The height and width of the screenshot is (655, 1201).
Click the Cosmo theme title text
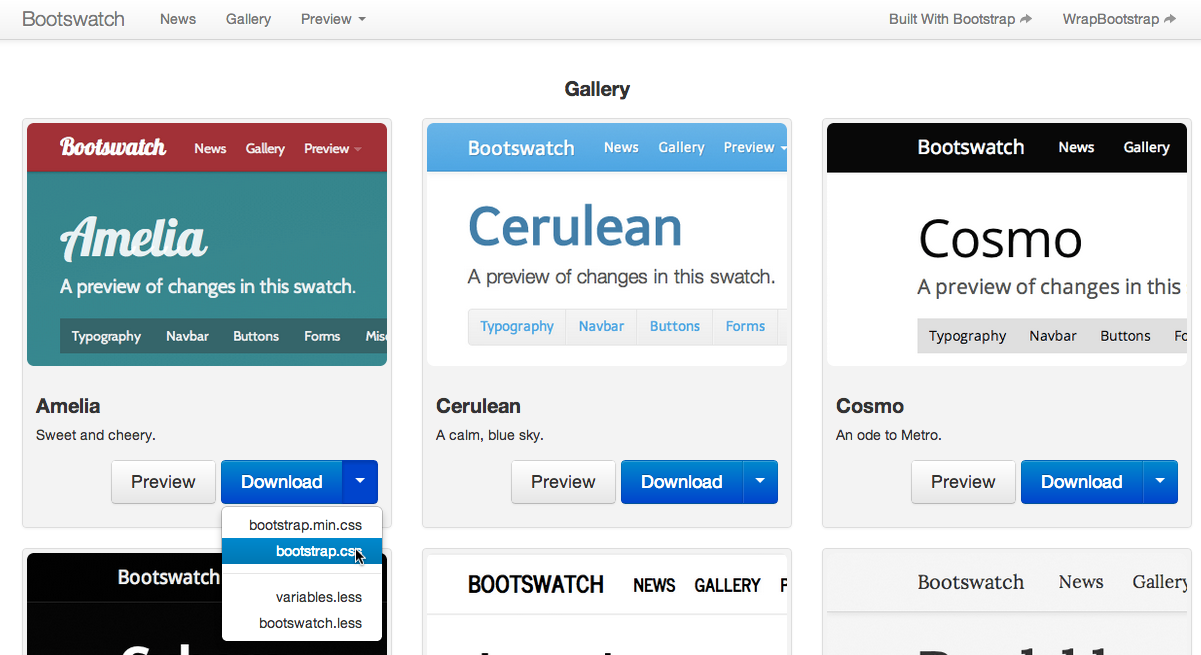870,406
